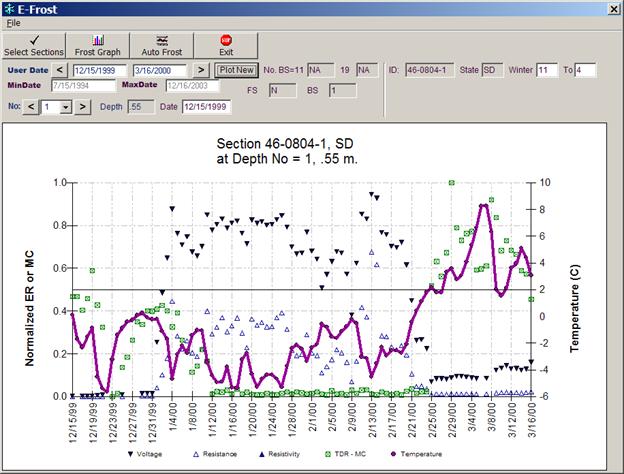Viewport: 624px width, 474px height.
Task: Click the E-Frost snowflake title icon
Action: (x=10, y=9)
